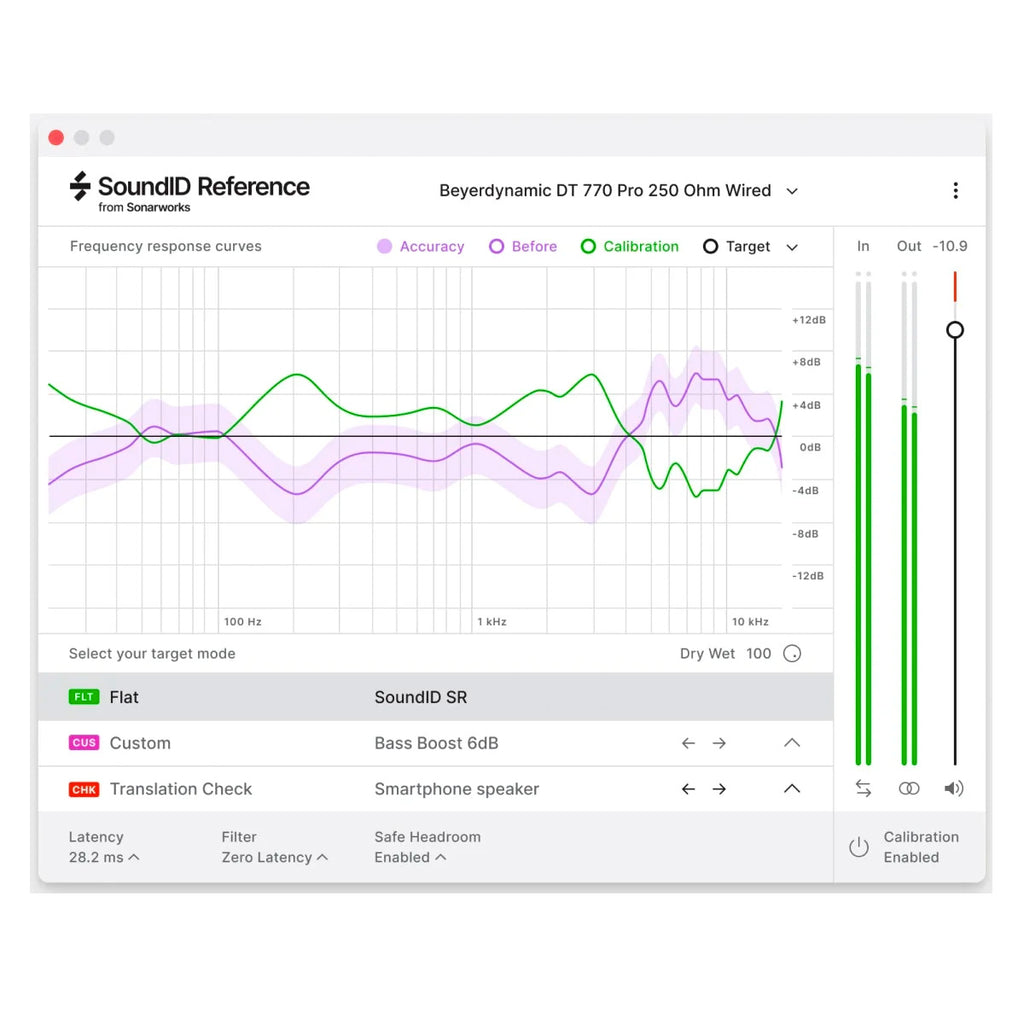This screenshot has width=1024, height=1024.
Task: Toggle the Target curve display
Action: (737, 246)
